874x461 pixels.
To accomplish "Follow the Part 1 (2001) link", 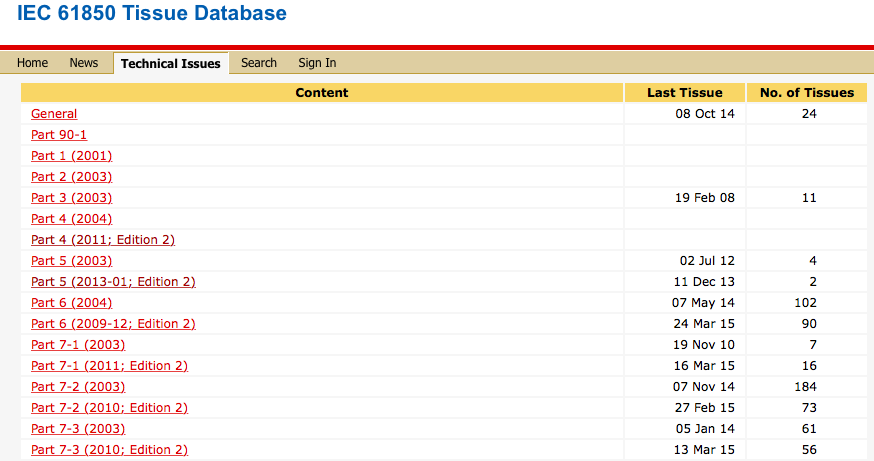I will pos(71,156).
